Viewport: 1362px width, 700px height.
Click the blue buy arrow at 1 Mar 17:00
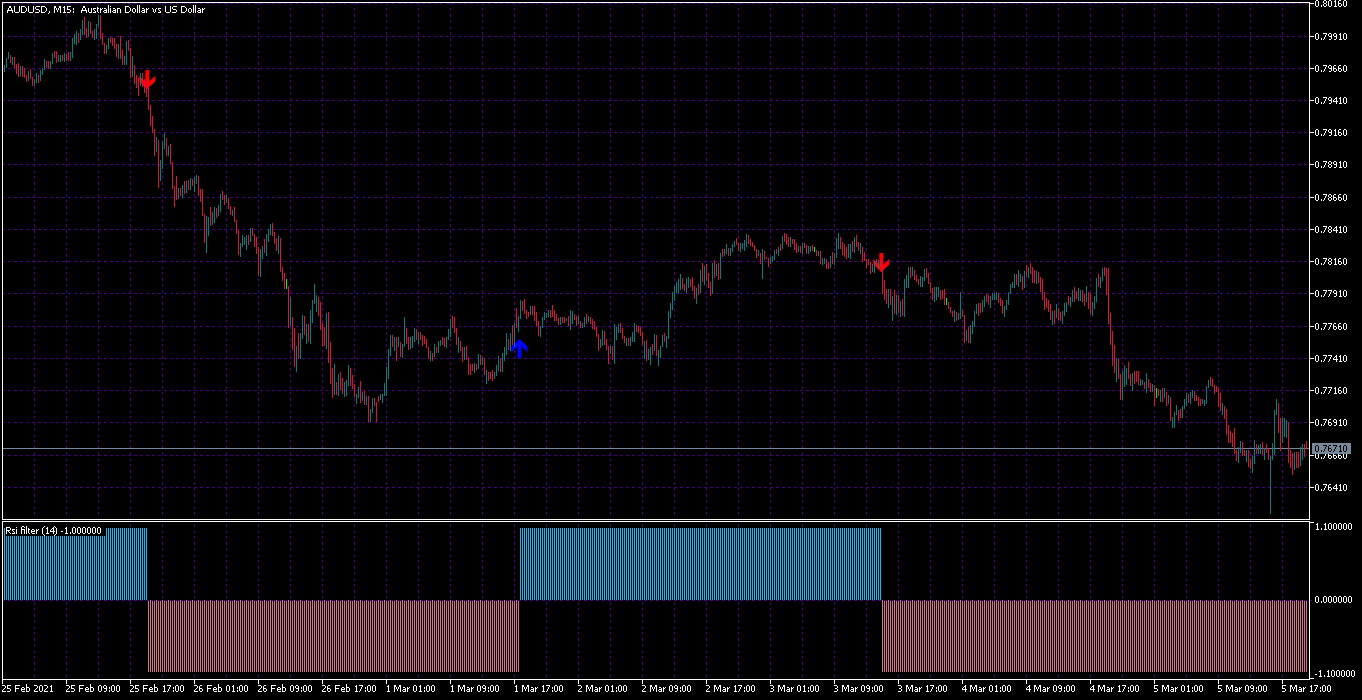pos(520,348)
